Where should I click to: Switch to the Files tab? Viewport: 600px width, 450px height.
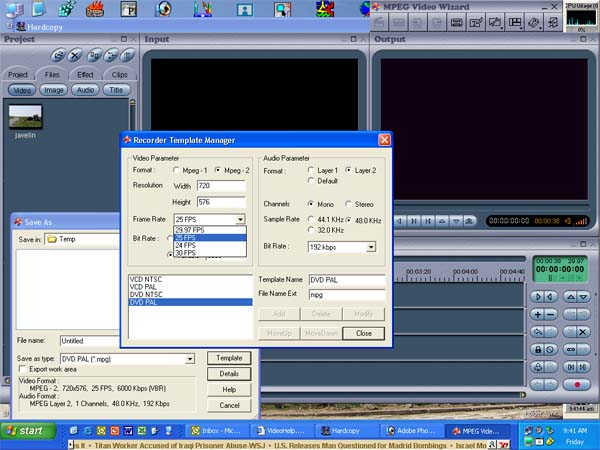(52, 75)
